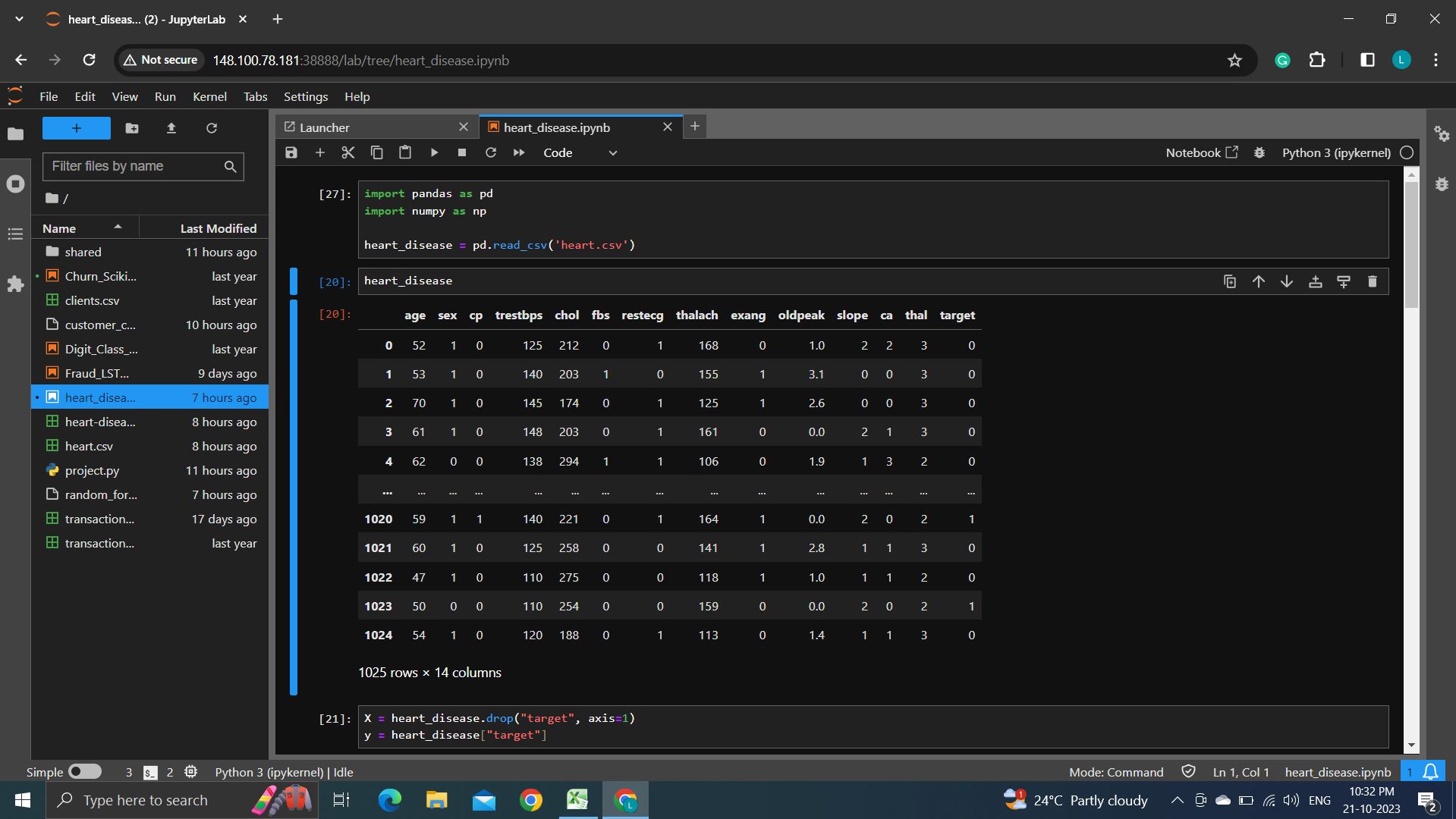Bookmark this page with star icon
Viewport: 1456px width, 819px height.
point(1234,61)
